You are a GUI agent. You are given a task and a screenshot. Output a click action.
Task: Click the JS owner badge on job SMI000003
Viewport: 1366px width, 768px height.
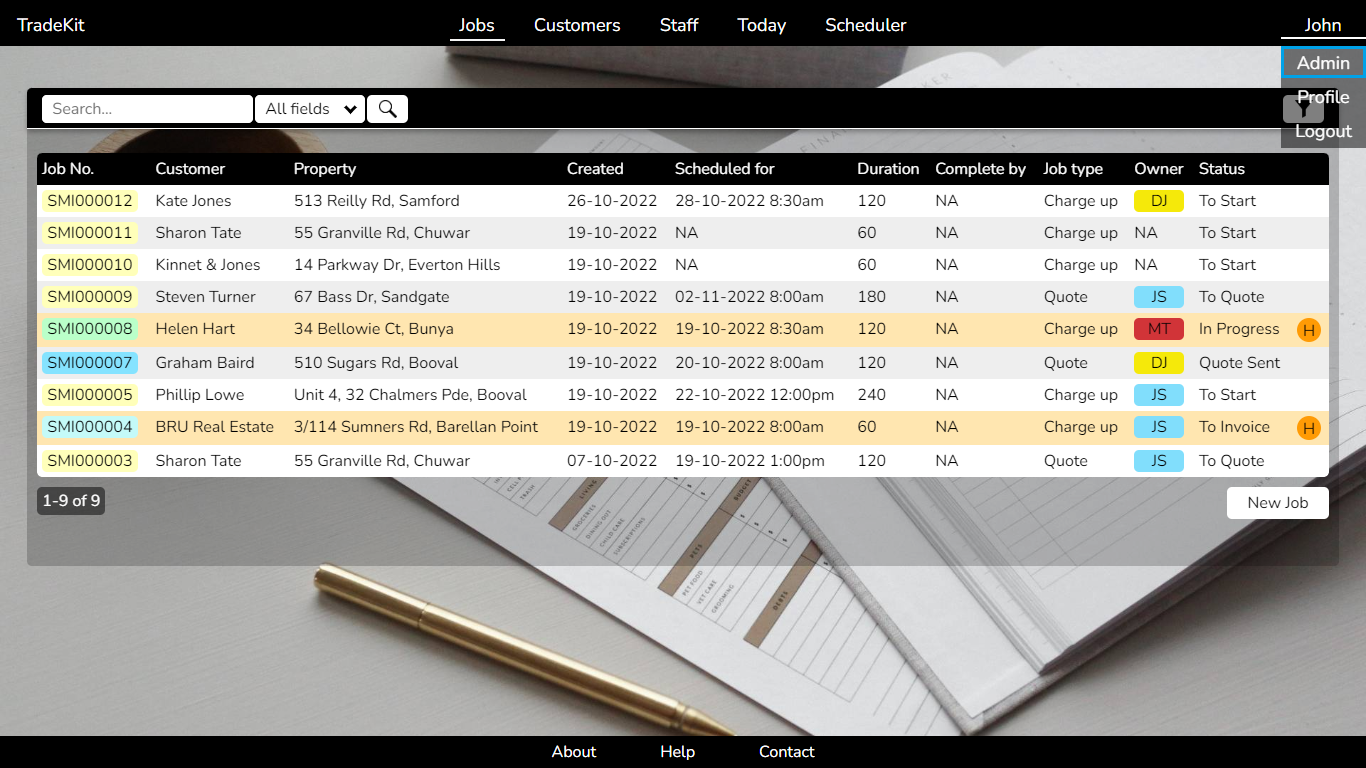click(1158, 461)
